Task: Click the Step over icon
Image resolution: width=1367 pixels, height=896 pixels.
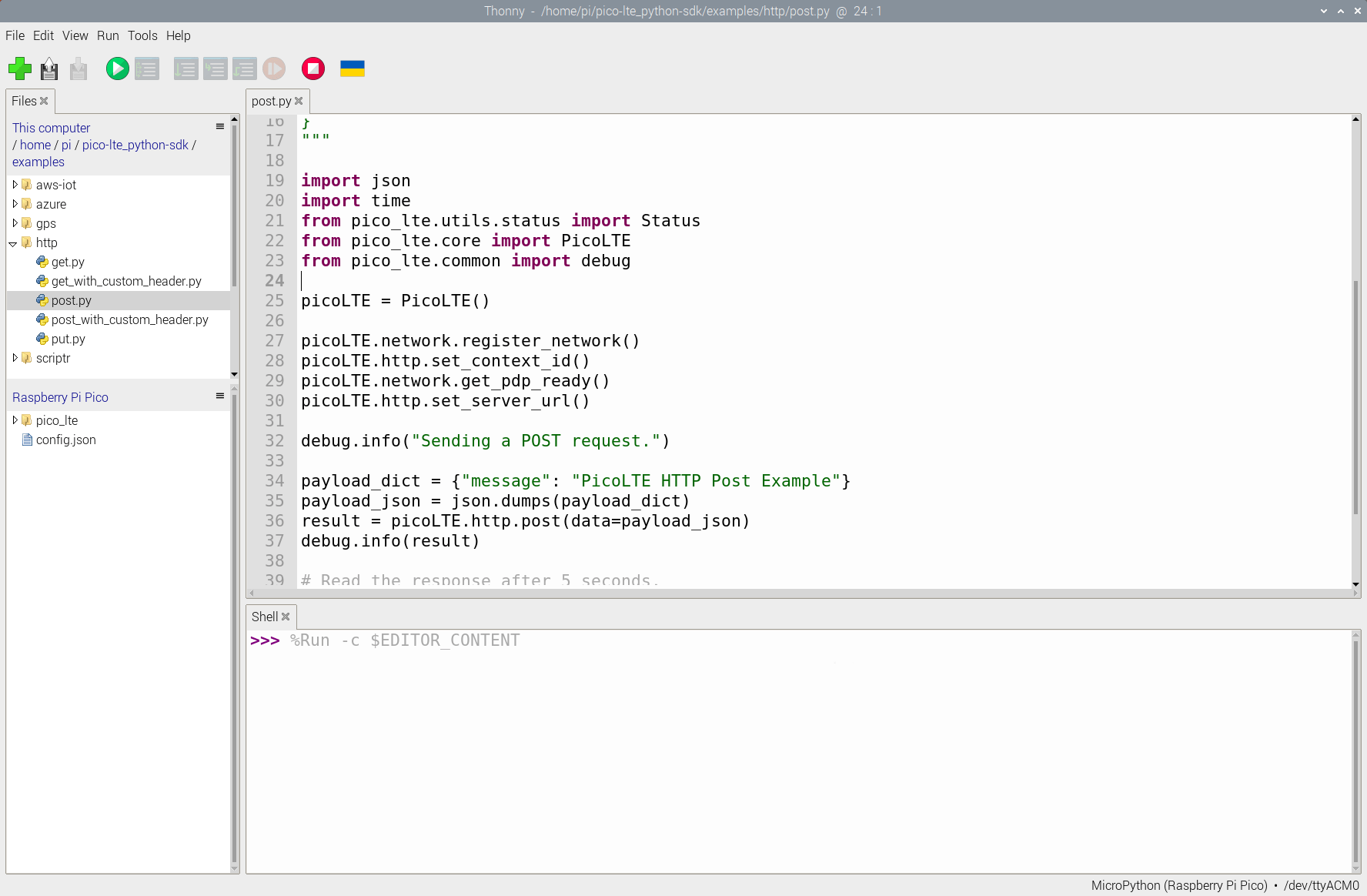Action: point(185,69)
